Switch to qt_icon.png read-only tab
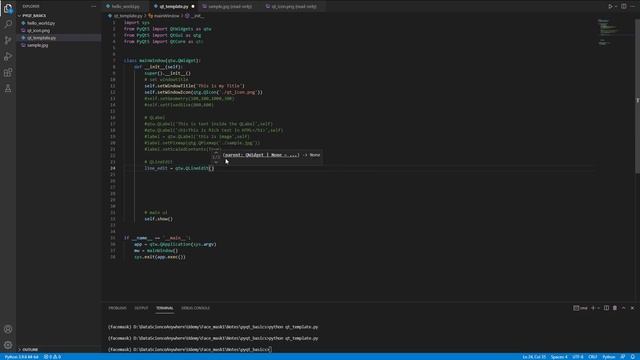Viewport: 640px width, 360px height. pyautogui.click(x=294, y=7)
